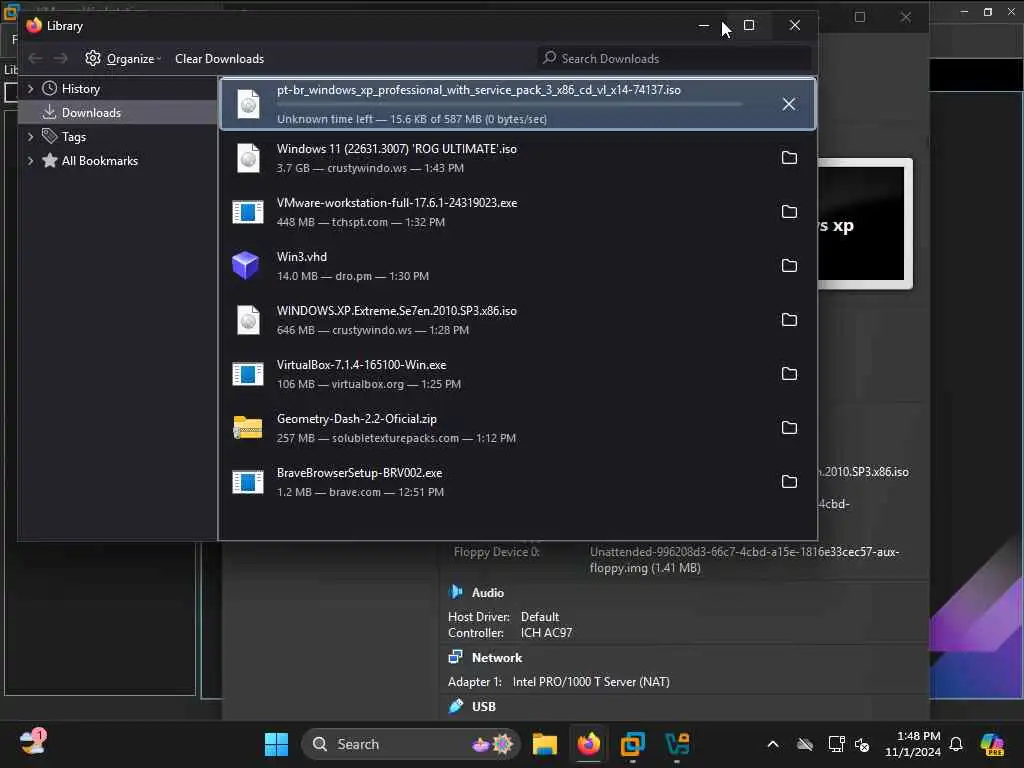Image resolution: width=1024 pixels, height=768 pixels.
Task: Cancel the pt-br_windows_xp_professional iso download
Action: [x=788, y=104]
